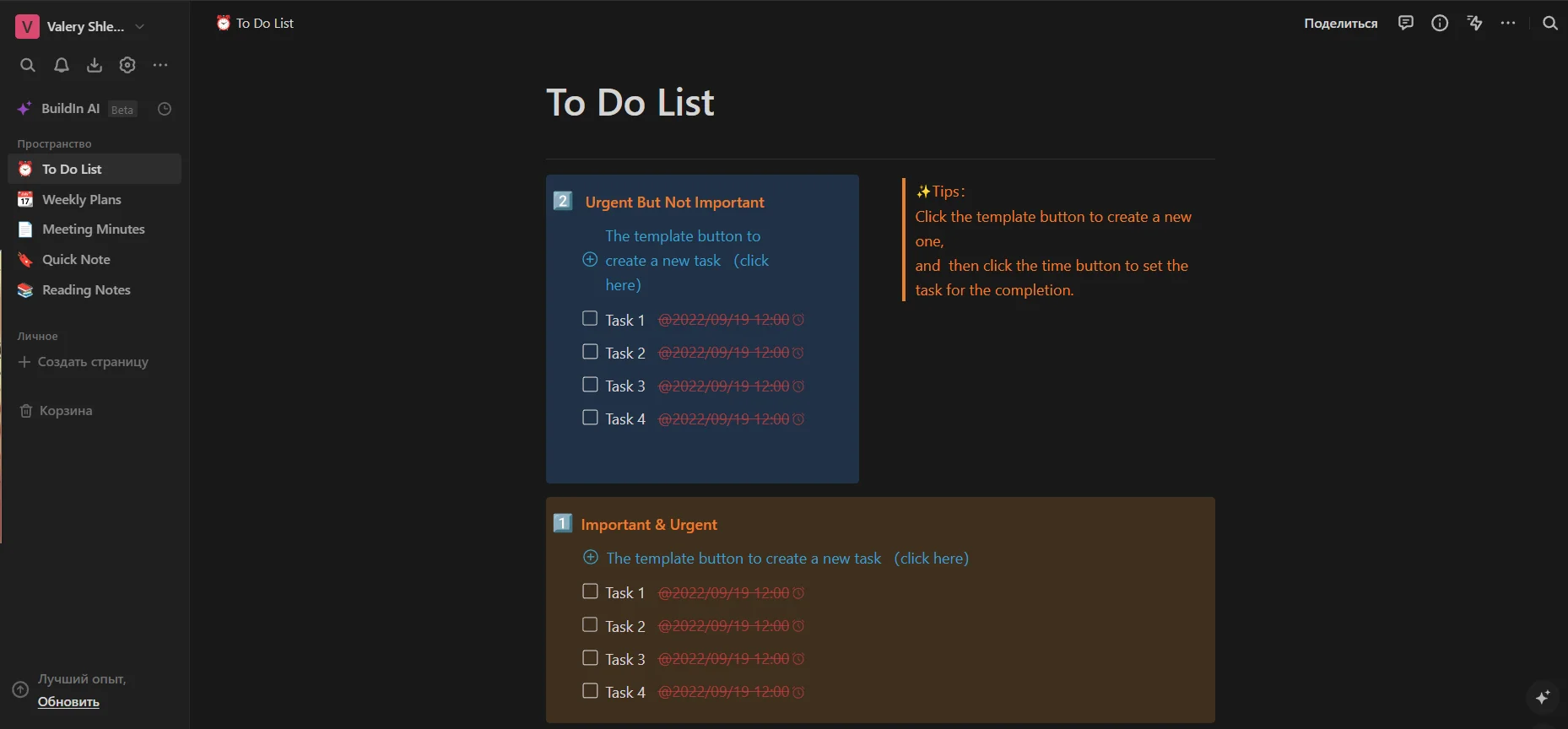The height and width of the screenshot is (729, 1568).
Task: Click the Beta badge next to BuildIn AI
Action: 122,110
